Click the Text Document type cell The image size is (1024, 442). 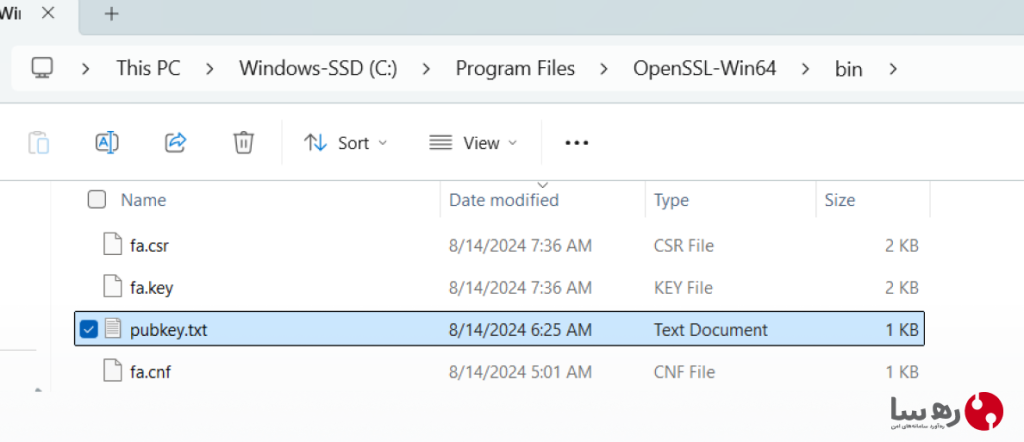711,330
